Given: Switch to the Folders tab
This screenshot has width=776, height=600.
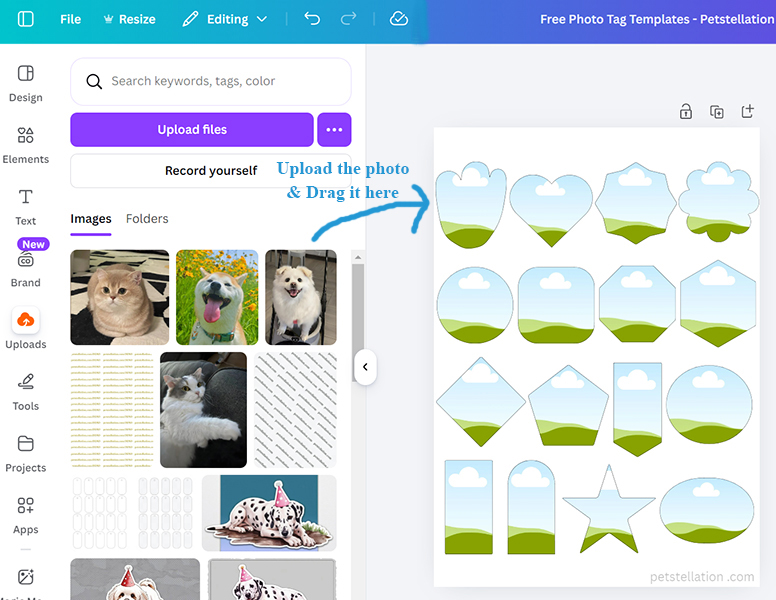Looking at the screenshot, I should click(x=147, y=219).
